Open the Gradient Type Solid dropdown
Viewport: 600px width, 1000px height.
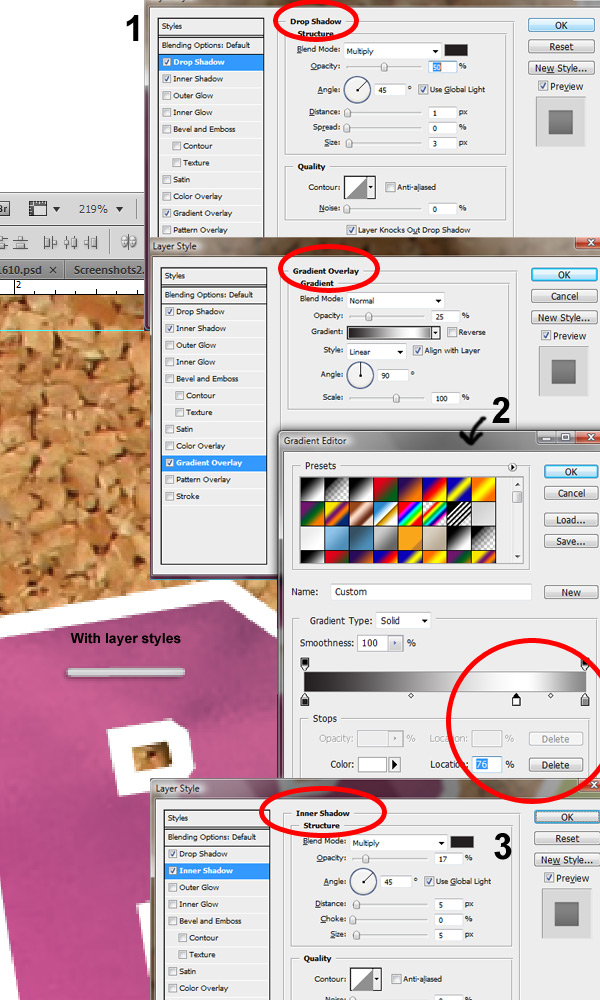(x=404, y=621)
